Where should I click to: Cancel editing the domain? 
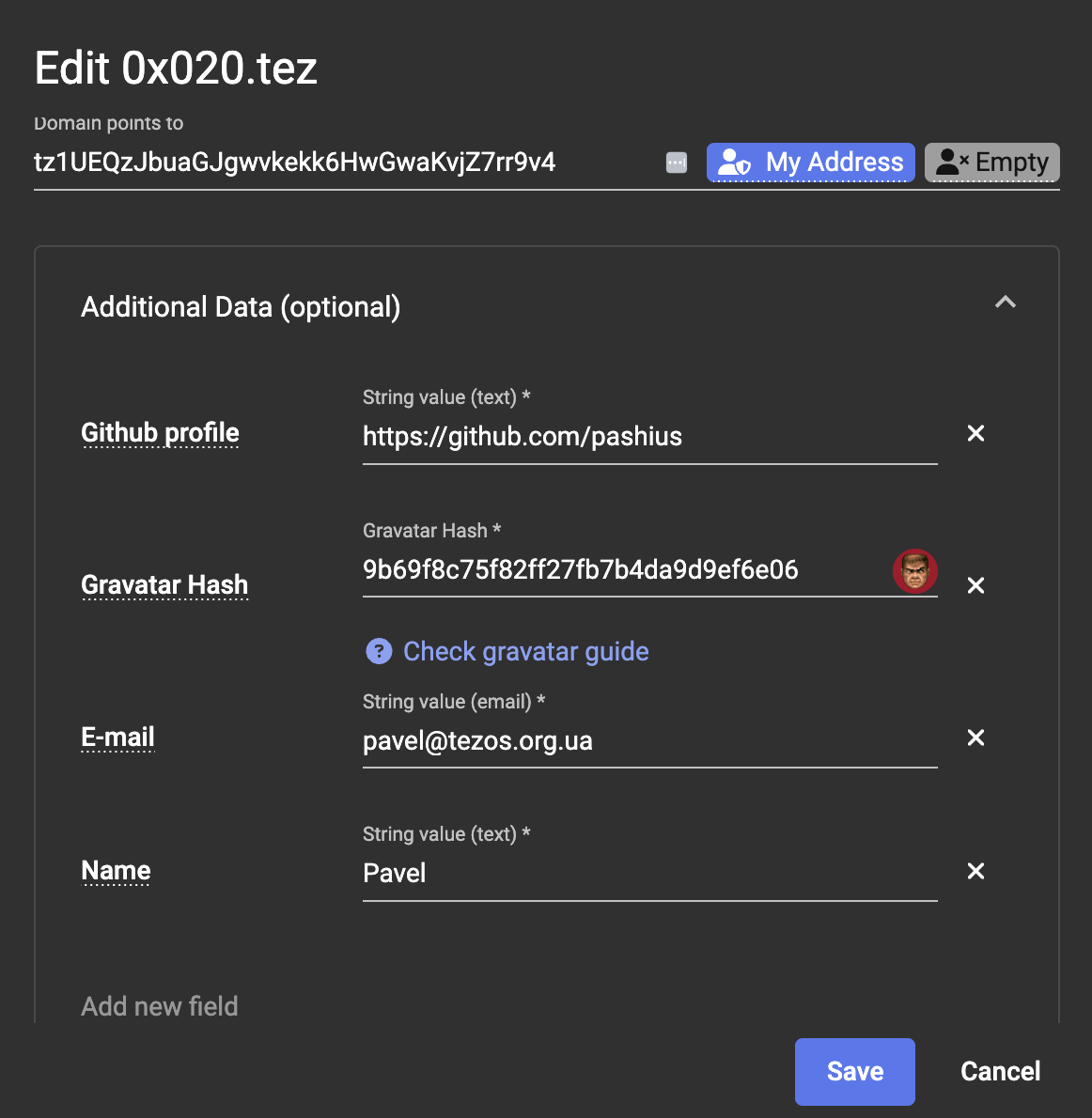coord(1000,1071)
